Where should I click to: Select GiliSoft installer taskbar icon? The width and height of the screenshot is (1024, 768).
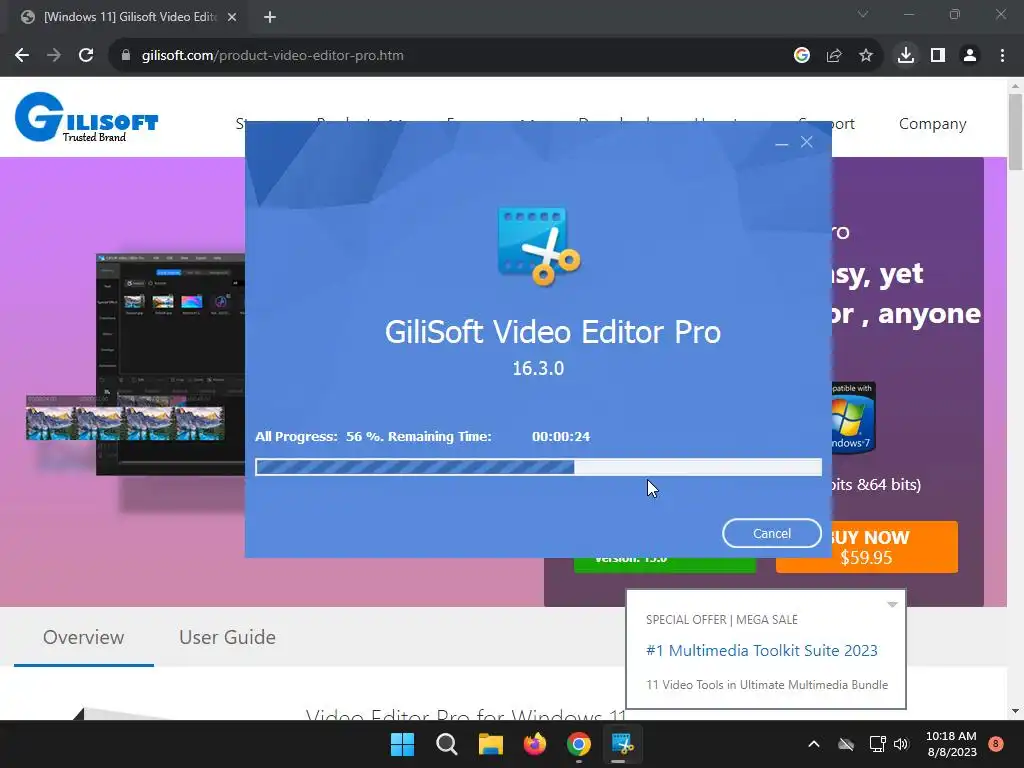click(622, 744)
